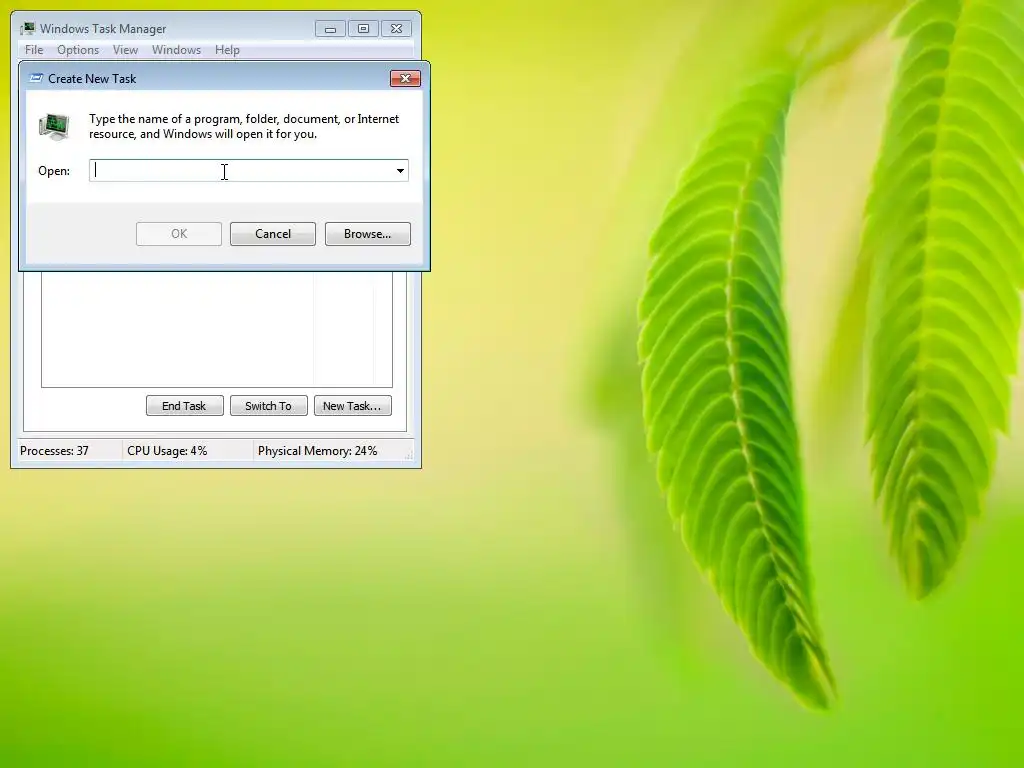Click the Physical Memory: 24% status text
Image resolution: width=1024 pixels, height=768 pixels.
tap(317, 451)
